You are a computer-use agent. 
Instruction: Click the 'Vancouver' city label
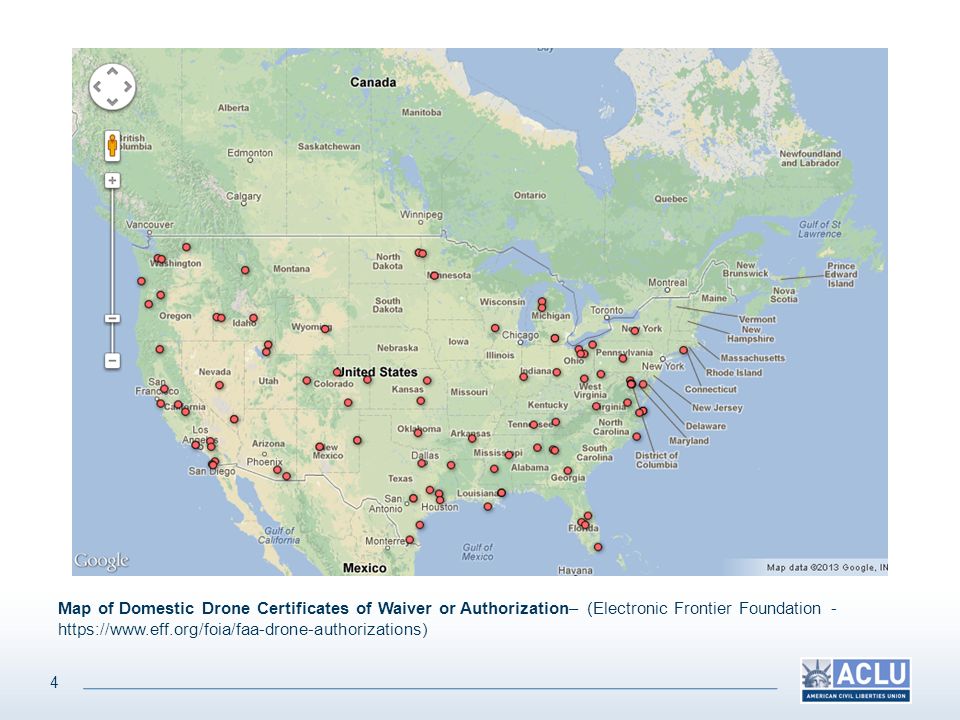[x=149, y=225]
